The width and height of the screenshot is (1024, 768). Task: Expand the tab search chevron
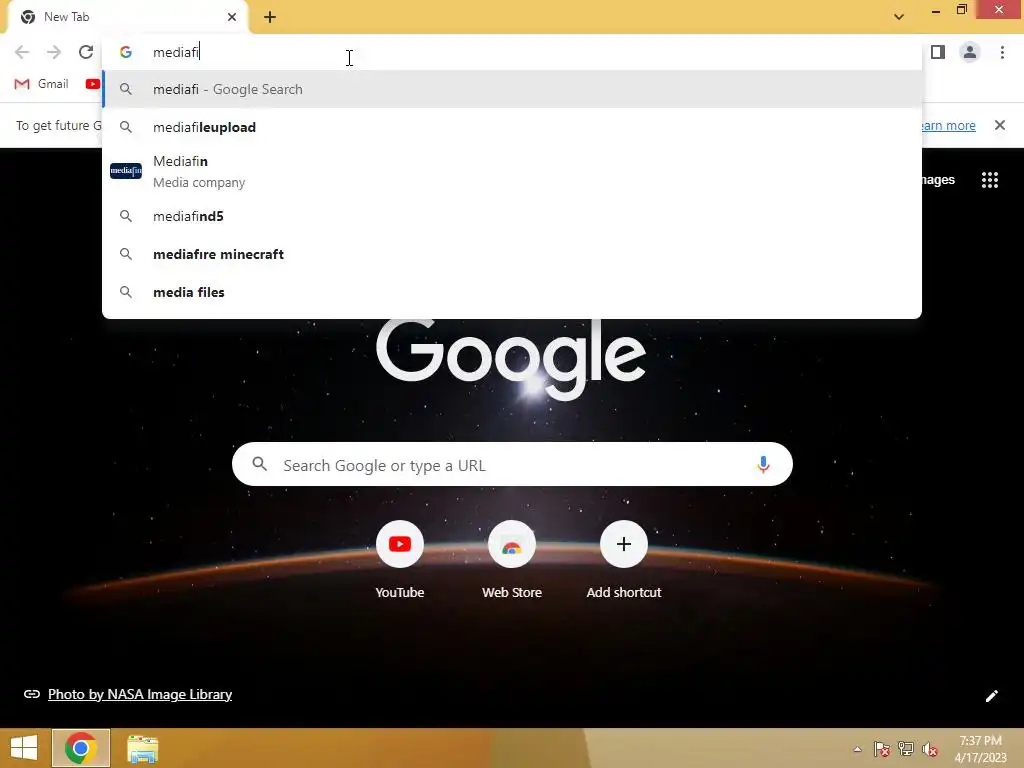[x=899, y=17]
